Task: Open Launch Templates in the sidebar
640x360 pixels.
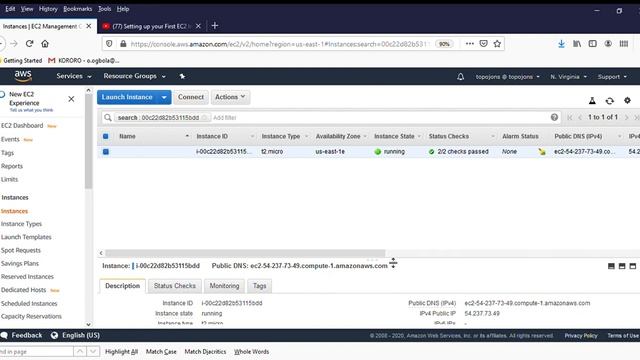Action: [26, 237]
